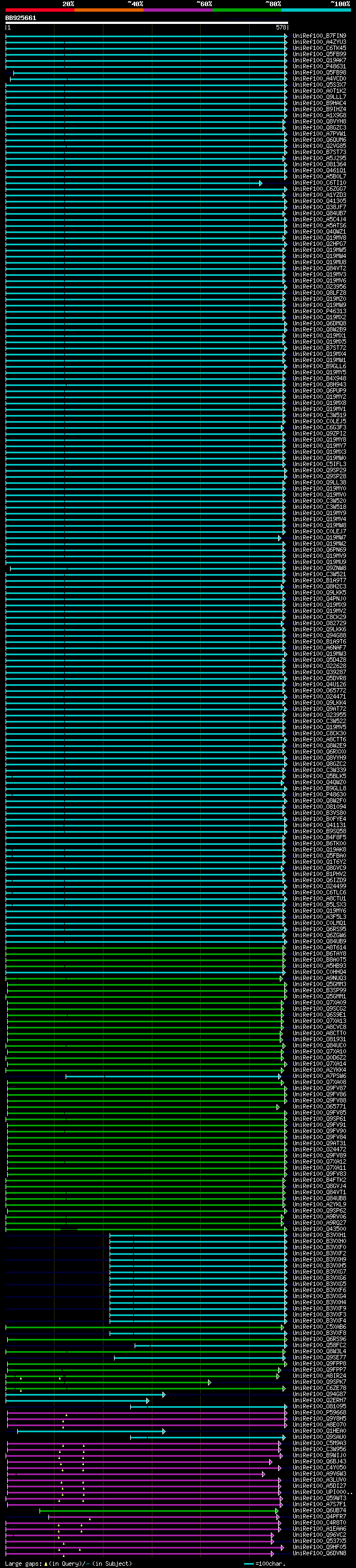Select hit UniRef100_B9HAC4
This screenshot has height=1568, width=356.
(x=319, y=103)
